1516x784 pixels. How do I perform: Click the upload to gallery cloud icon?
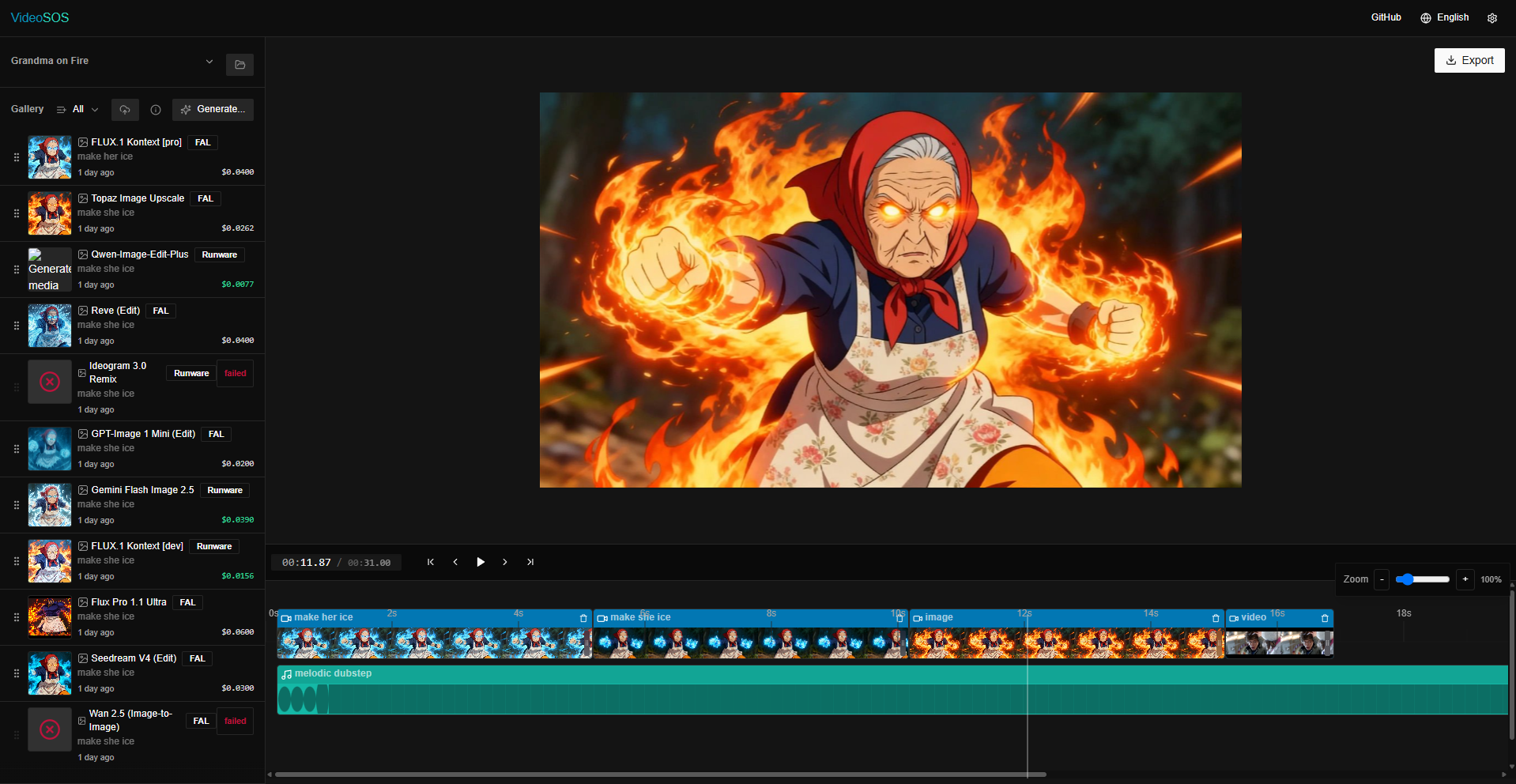(125, 110)
